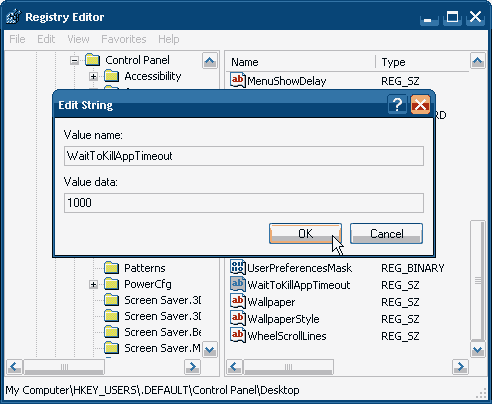Select the UserPreferencesMask value name

click(x=299, y=268)
